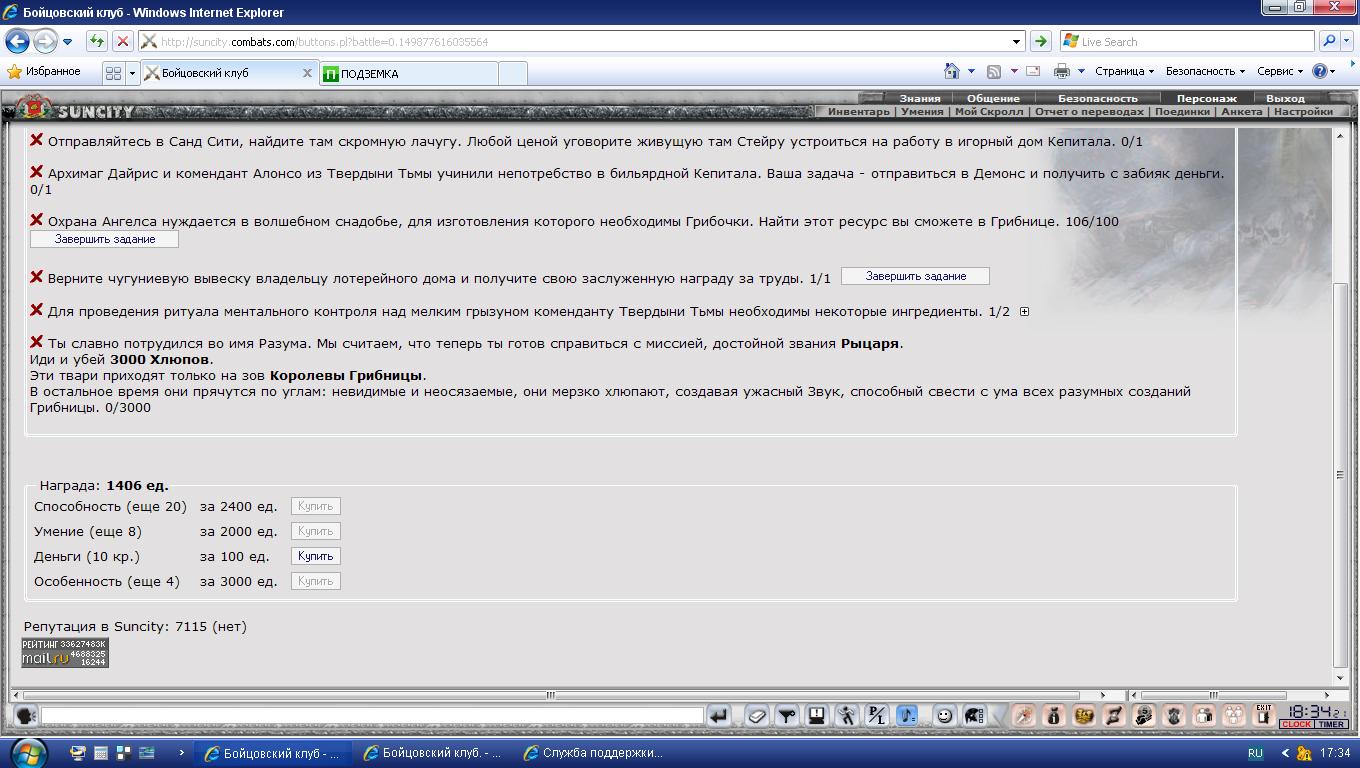
Task: Open the Настройки submenu link
Action: pos(1302,112)
